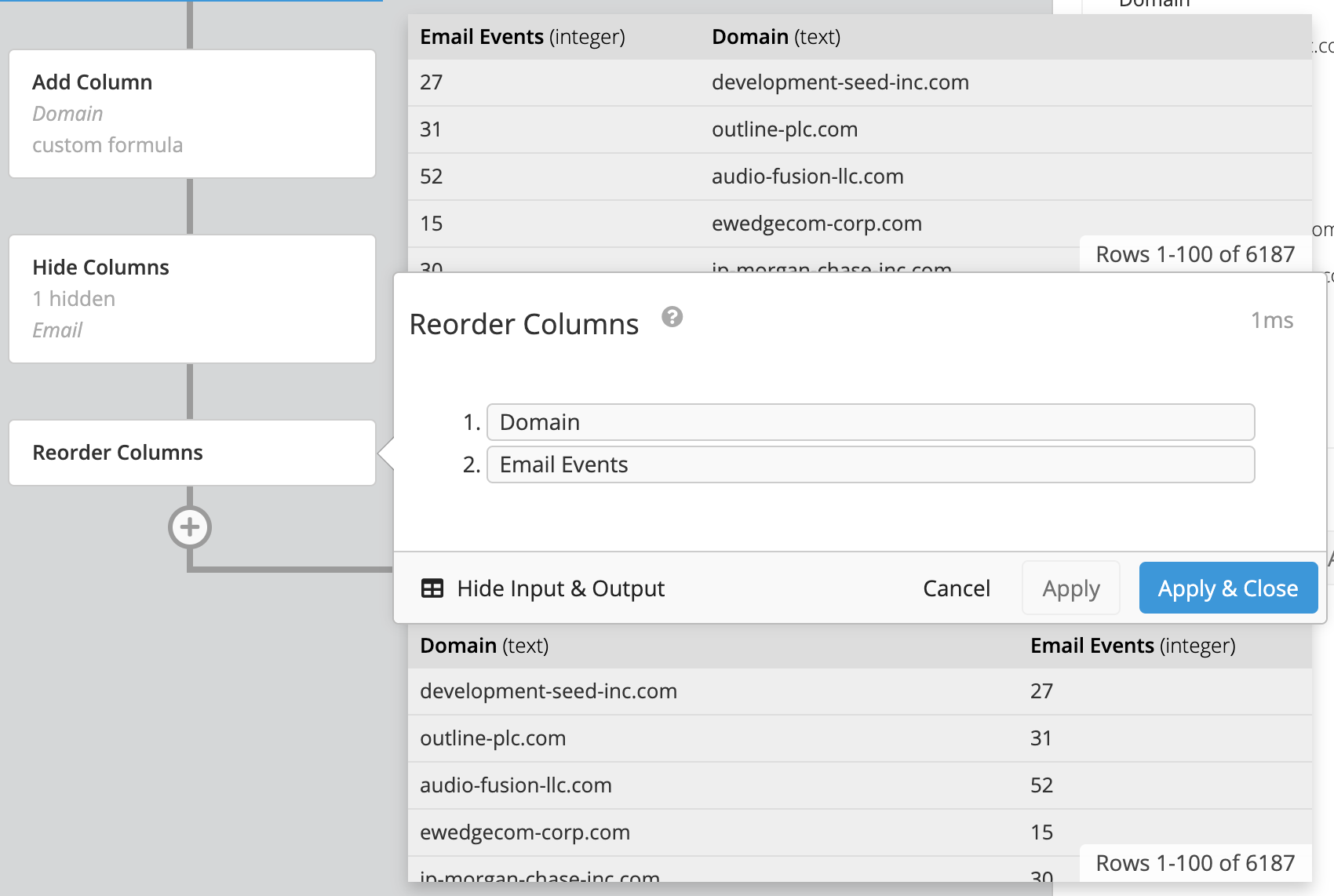Click input cell value 31
The width and height of the screenshot is (1334, 896).
(x=431, y=129)
